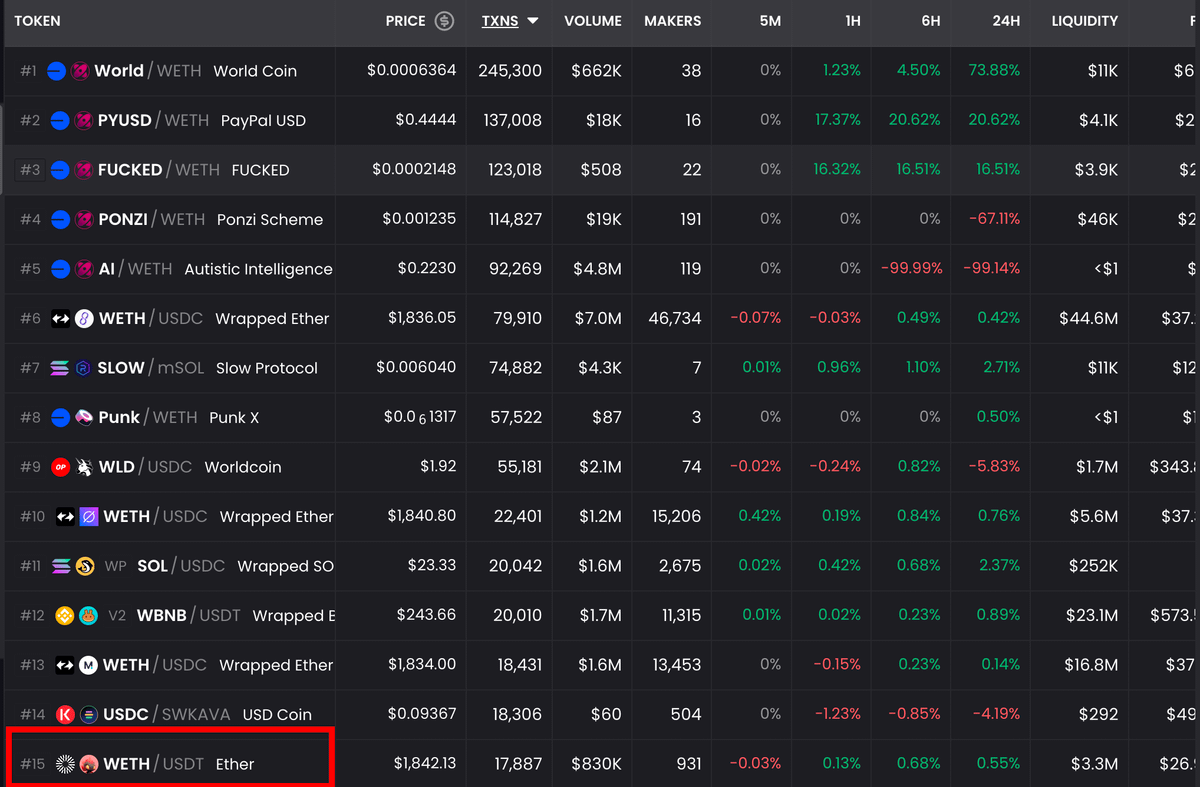Select the #9 rank number
This screenshot has height=787, width=1200.
pos(31,467)
